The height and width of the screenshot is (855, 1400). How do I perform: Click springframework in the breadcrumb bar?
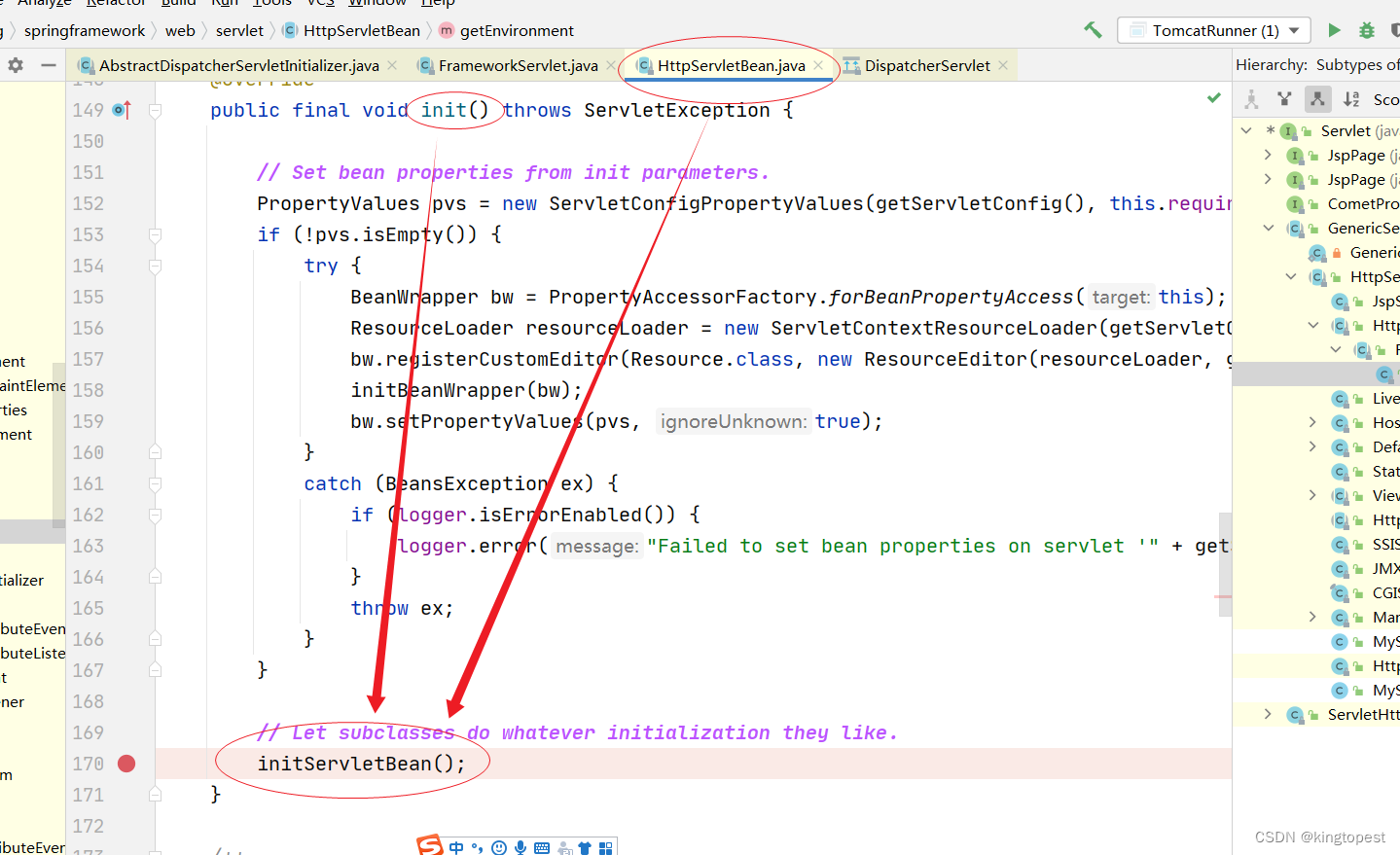[x=85, y=31]
